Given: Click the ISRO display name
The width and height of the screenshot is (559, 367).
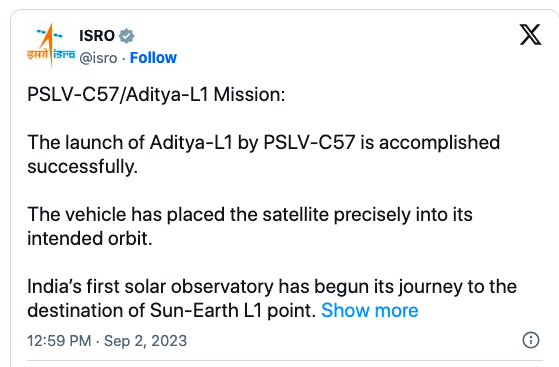Looking at the screenshot, I should pyautogui.click(x=97, y=36).
